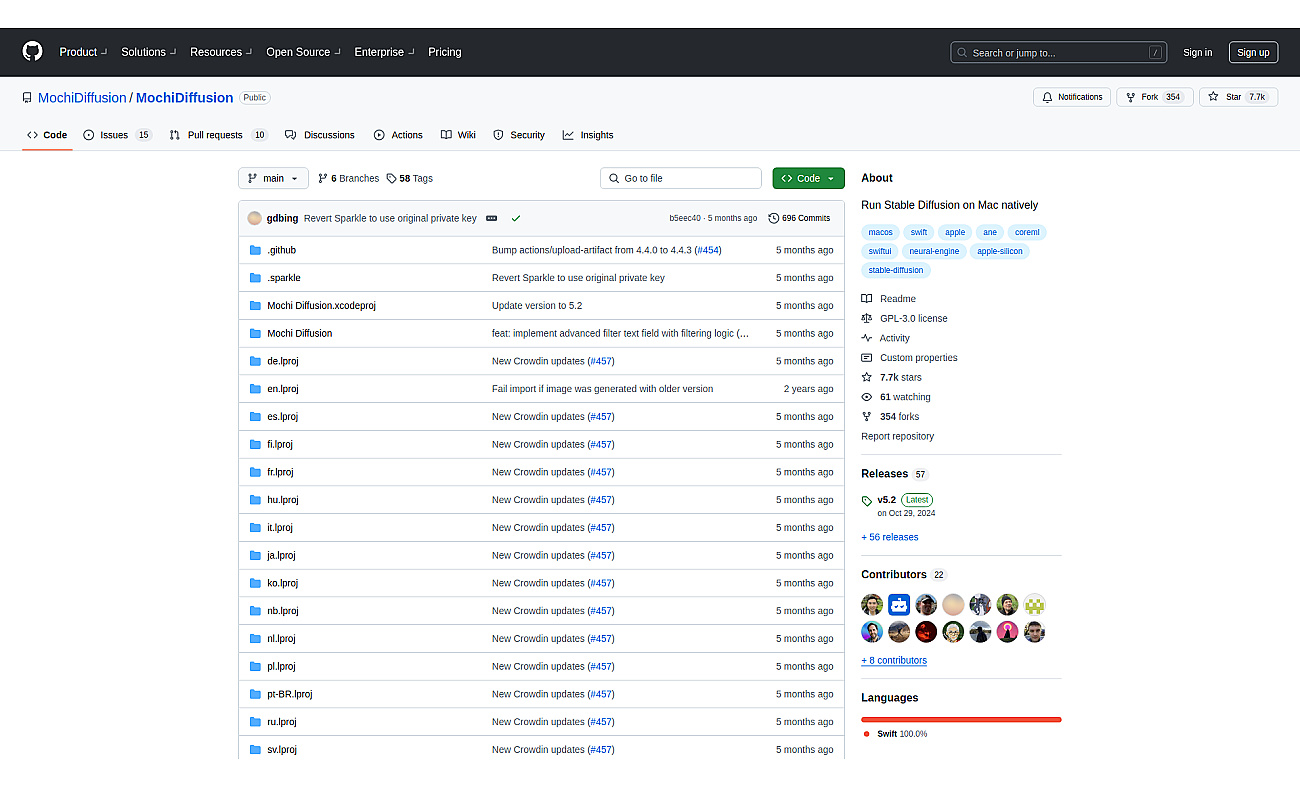Open the Activity pulse icon link

867,338
